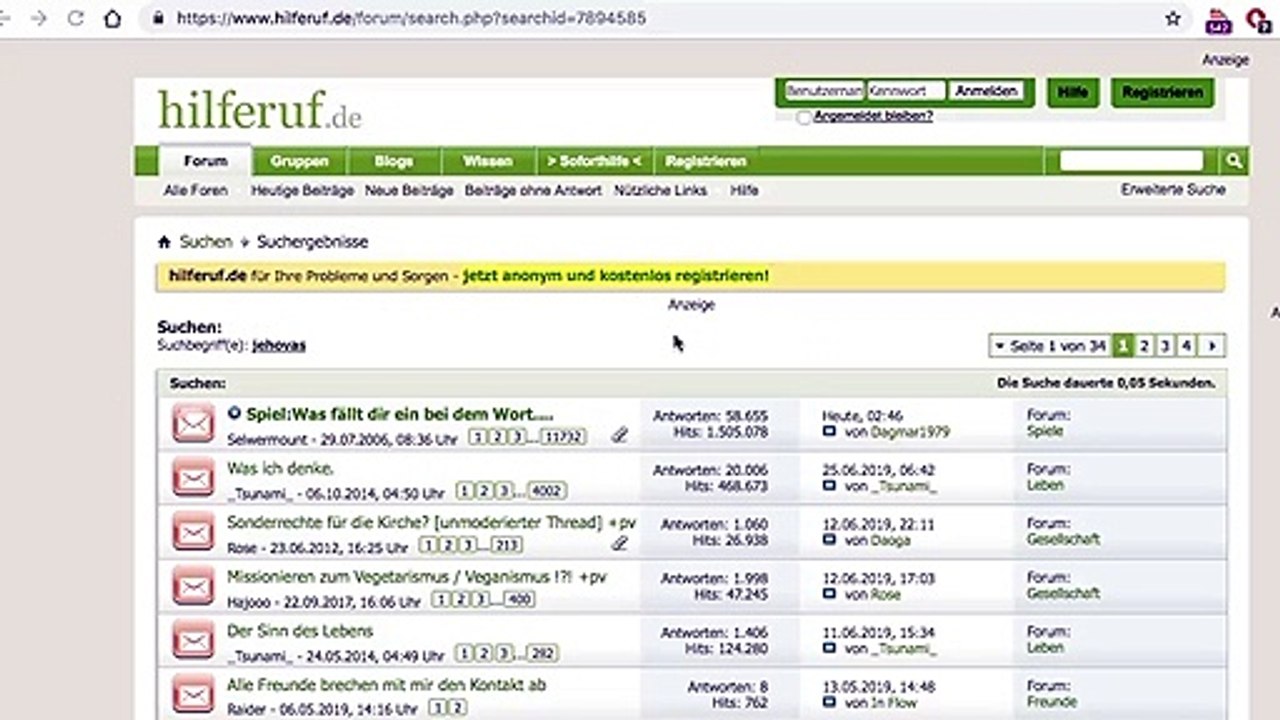1280x720 pixels.
Task: Click the Anmelden button
Action: coord(986,91)
